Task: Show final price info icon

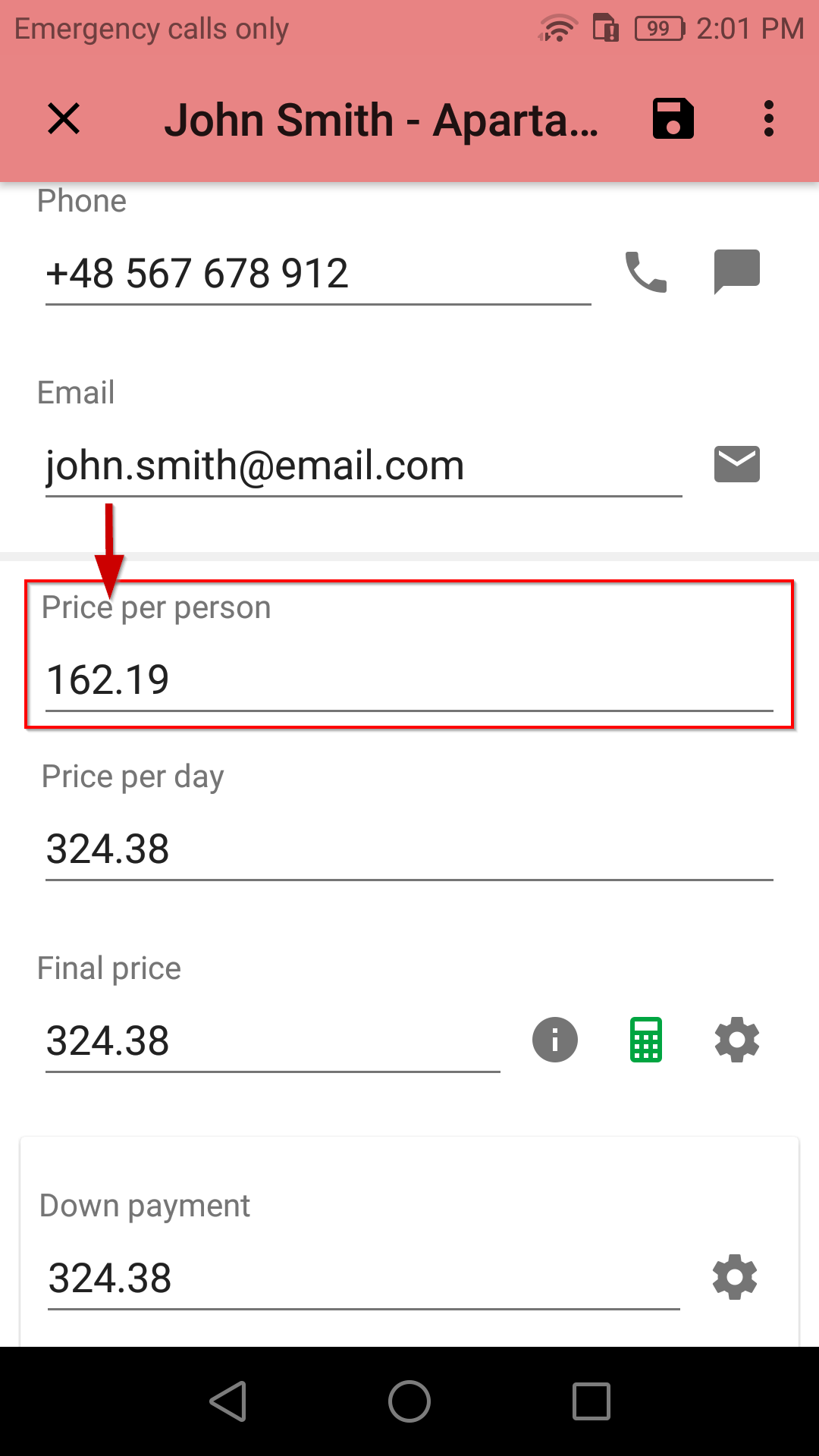Action: pyautogui.click(x=555, y=1040)
